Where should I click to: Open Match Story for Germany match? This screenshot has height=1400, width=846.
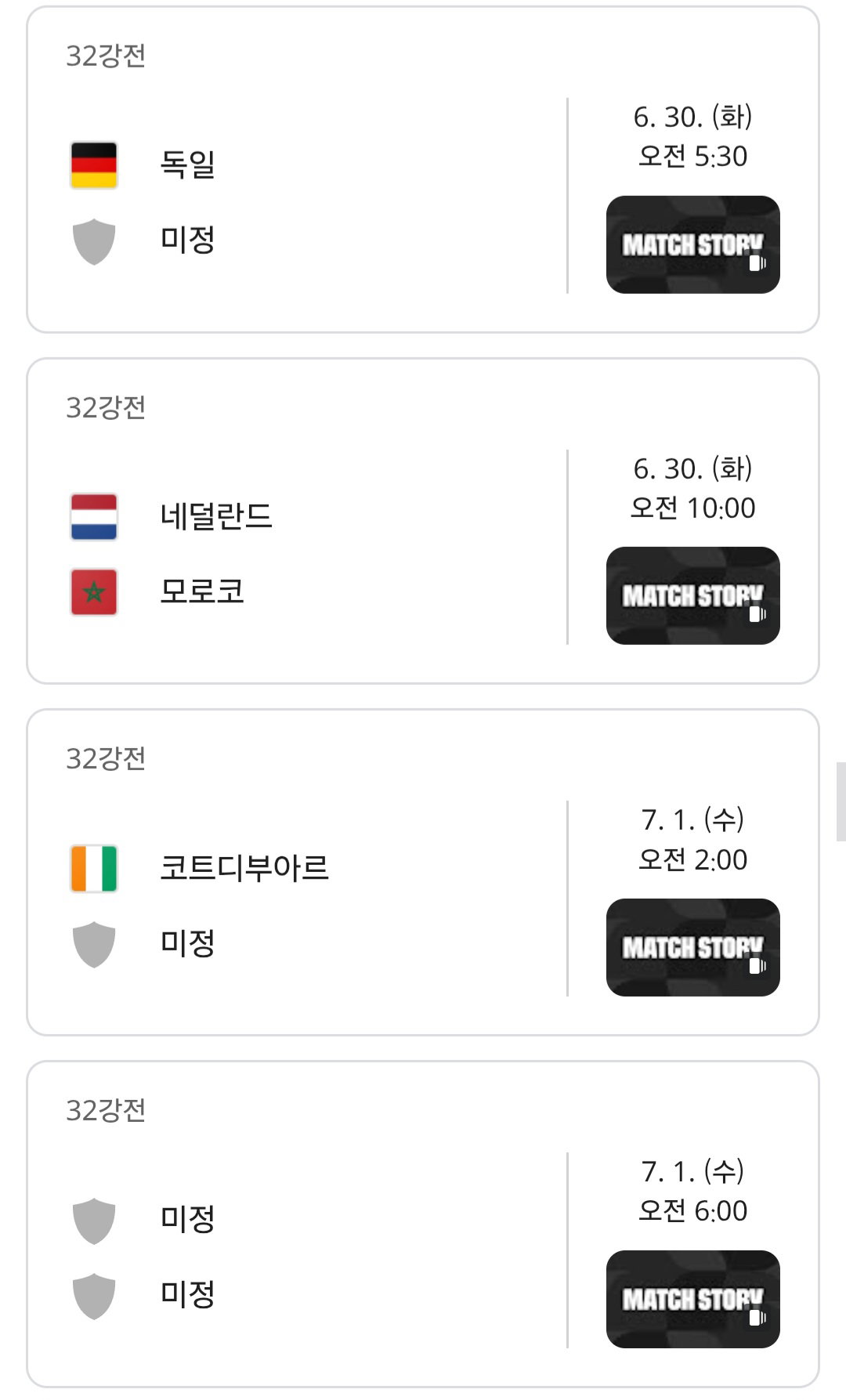click(x=693, y=244)
